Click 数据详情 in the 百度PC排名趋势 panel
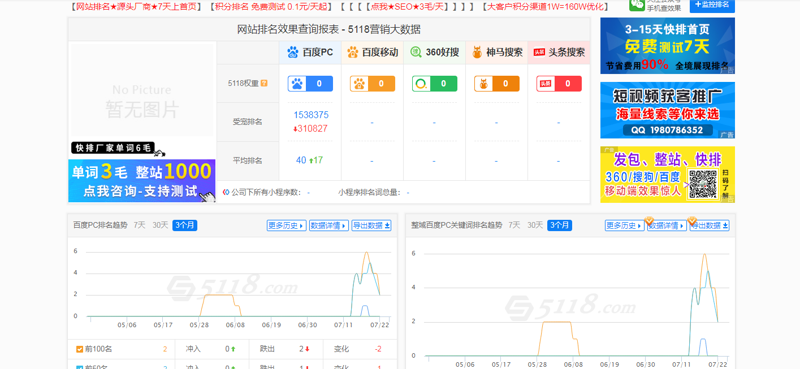 (x=329, y=226)
